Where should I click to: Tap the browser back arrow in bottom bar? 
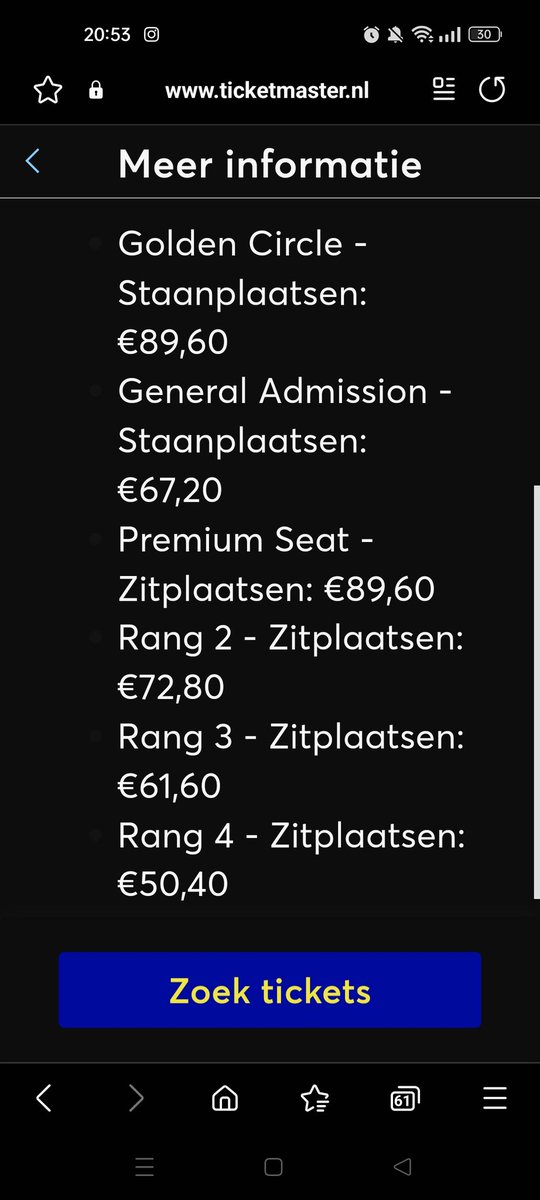click(x=44, y=1099)
